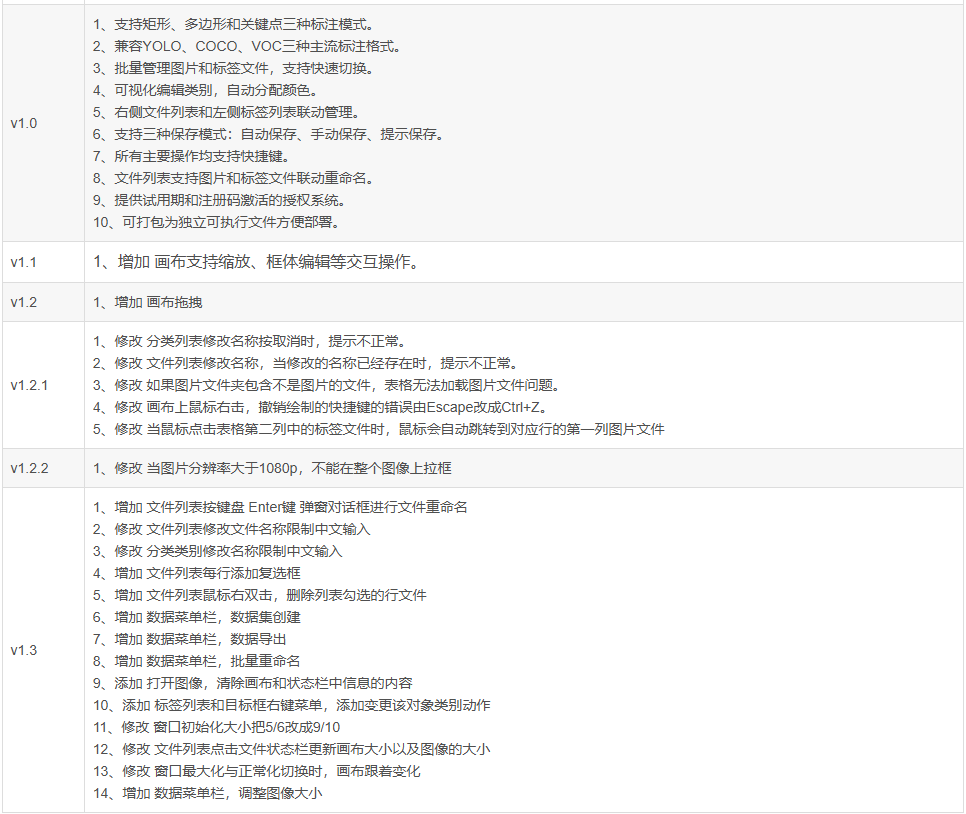Click the v1.2.1 version cell
966x814 pixels.
(29, 385)
